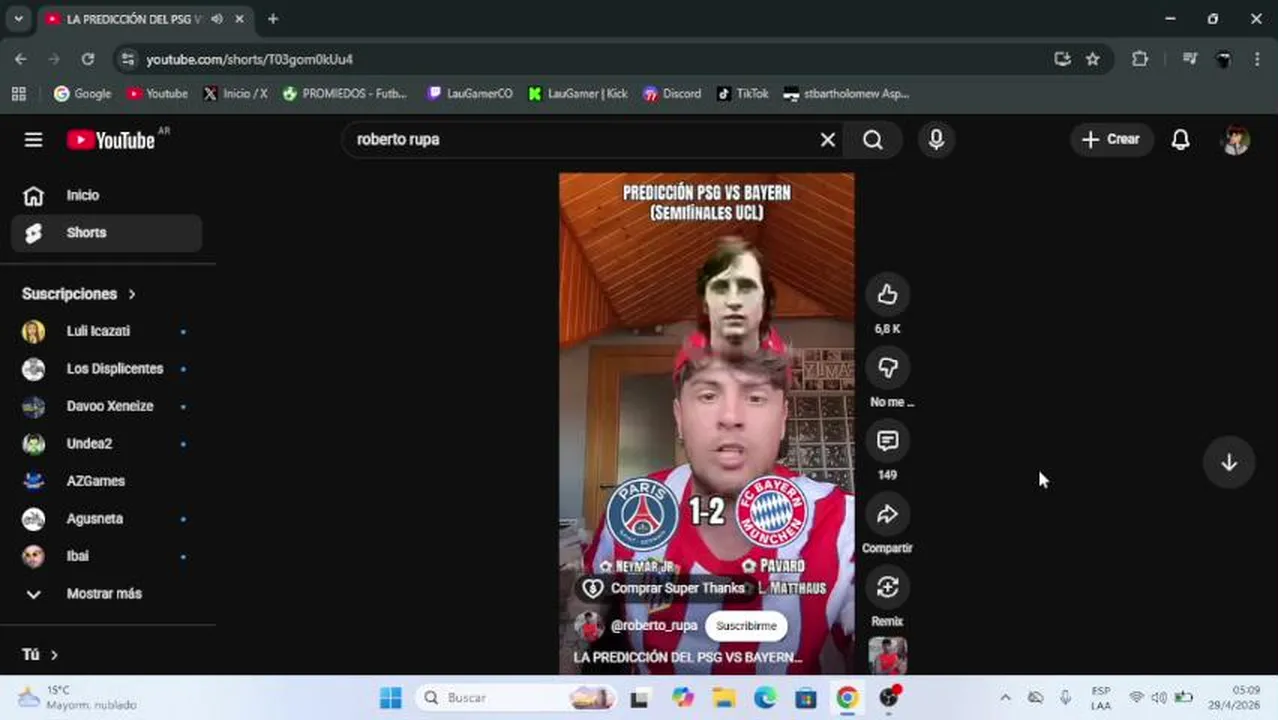Go to the next short arrow
The image size is (1278, 720).
1229,463
